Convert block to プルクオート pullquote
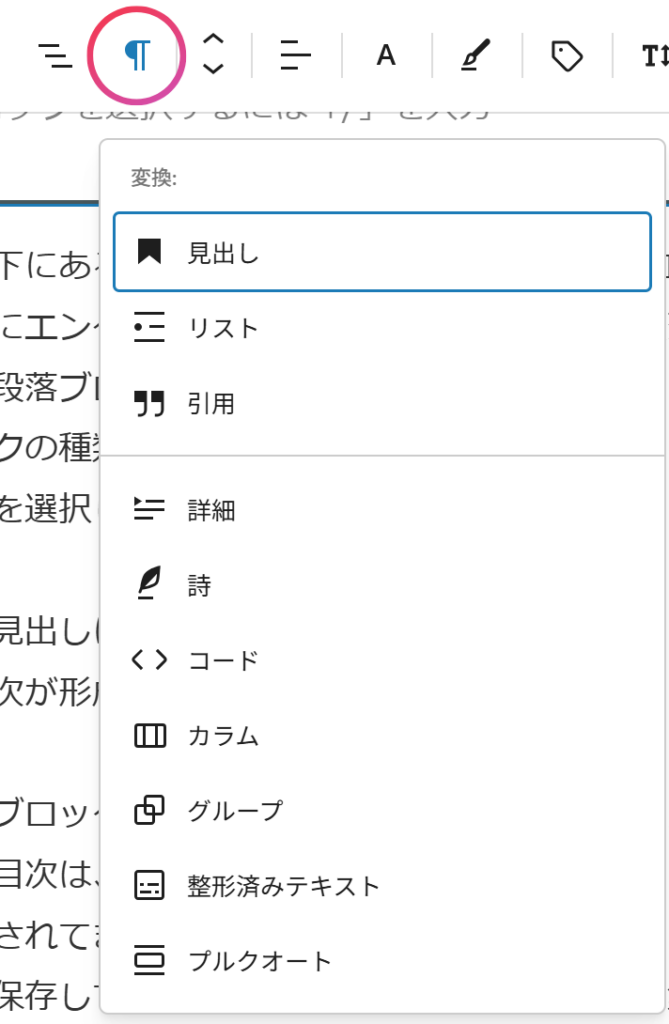This screenshot has height=1024, width=669. click(260, 962)
